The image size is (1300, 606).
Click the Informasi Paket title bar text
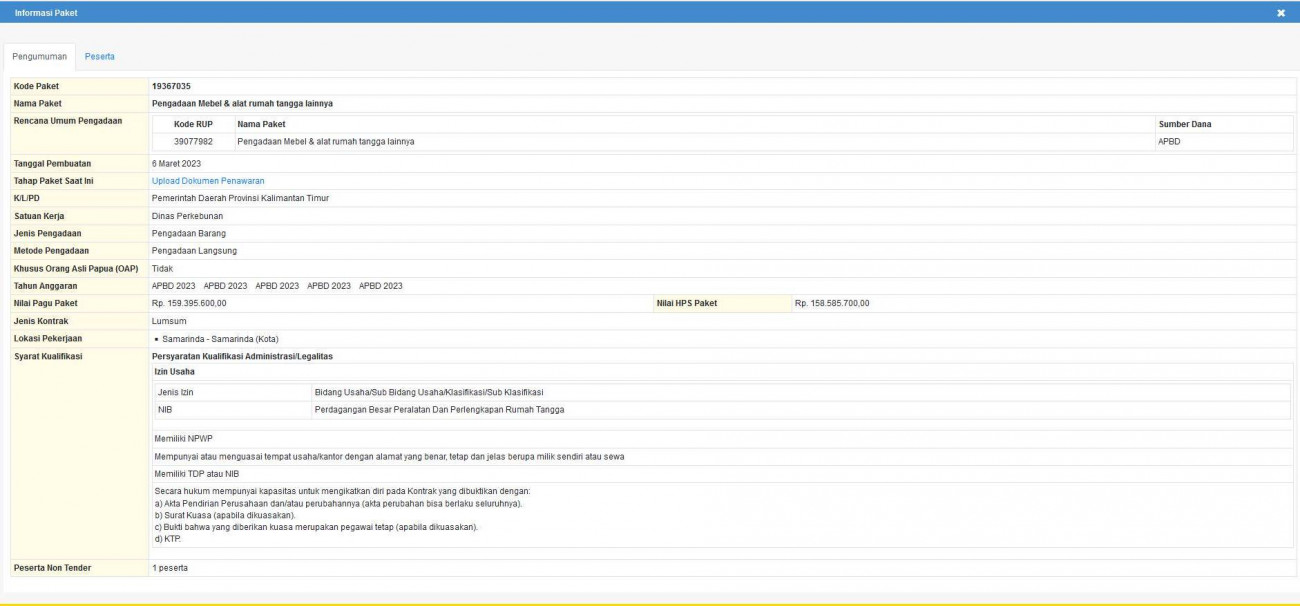pyautogui.click(x=46, y=12)
